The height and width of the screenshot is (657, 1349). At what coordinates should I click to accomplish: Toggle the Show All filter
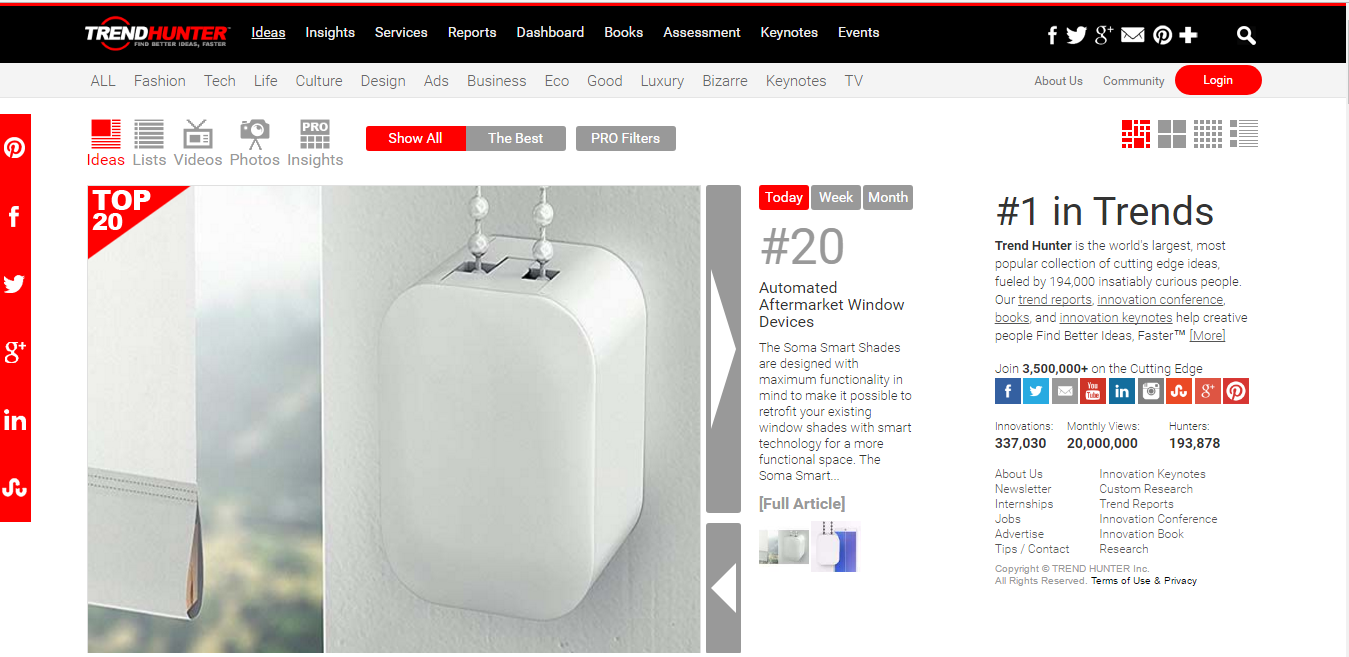pyautogui.click(x=415, y=138)
